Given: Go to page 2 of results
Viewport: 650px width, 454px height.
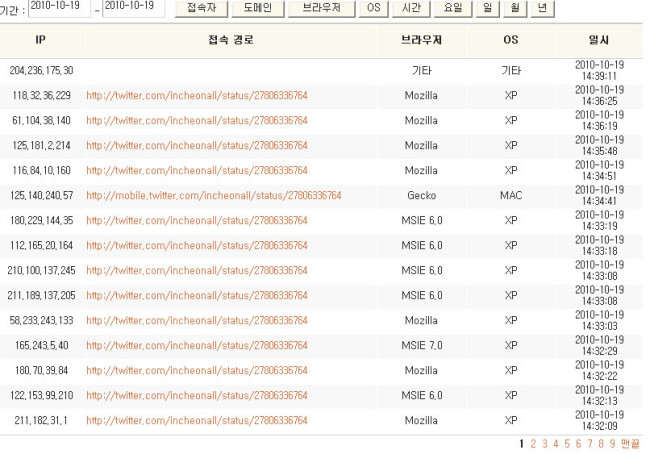Looking at the screenshot, I should coord(533,443).
